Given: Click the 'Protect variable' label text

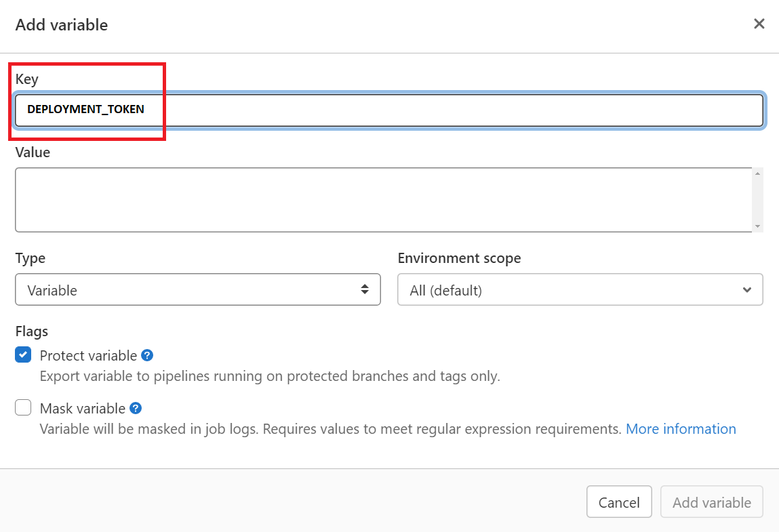Looking at the screenshot, I should (x=88, y=355).
